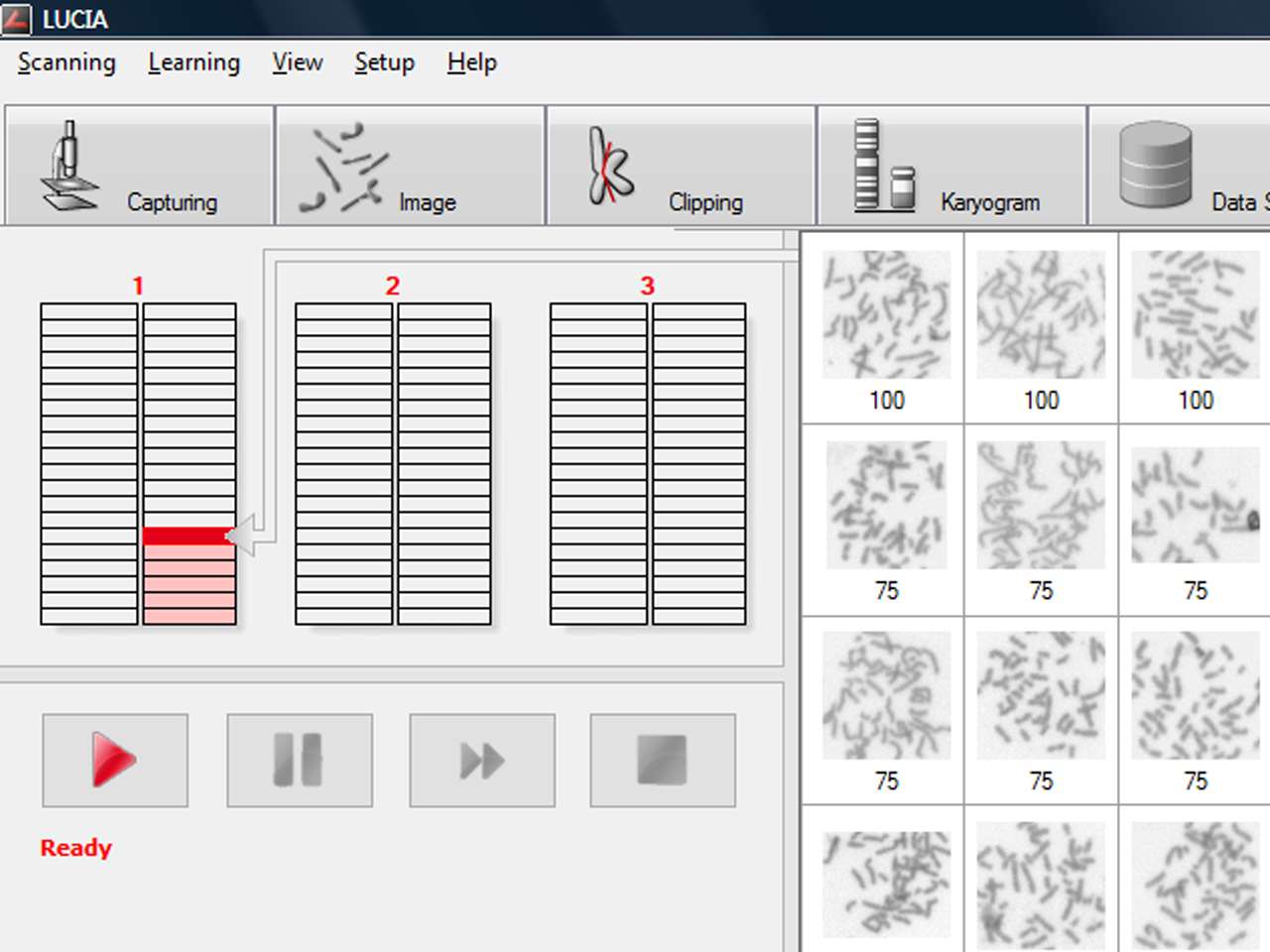Click the microscope Capturing icon
Screen dimensions: 1270x952
(x=68, y=165)
